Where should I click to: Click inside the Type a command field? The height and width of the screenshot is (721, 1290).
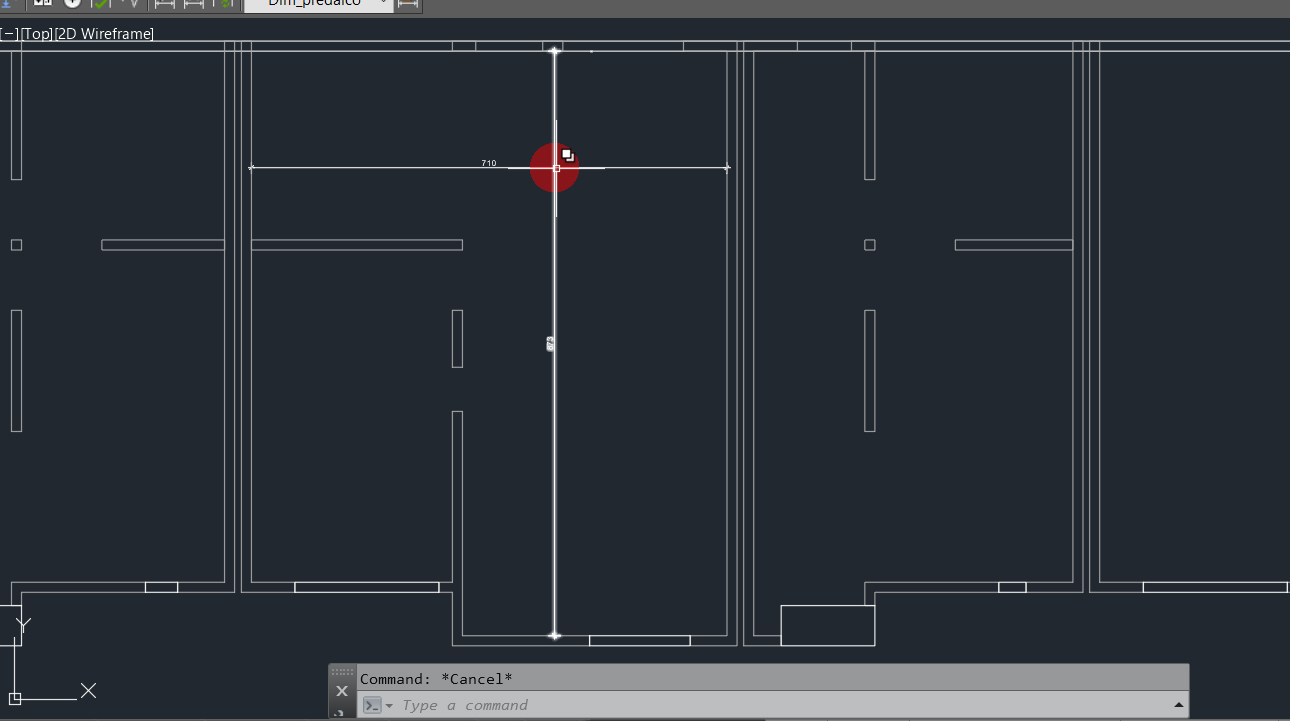point(600,705)
